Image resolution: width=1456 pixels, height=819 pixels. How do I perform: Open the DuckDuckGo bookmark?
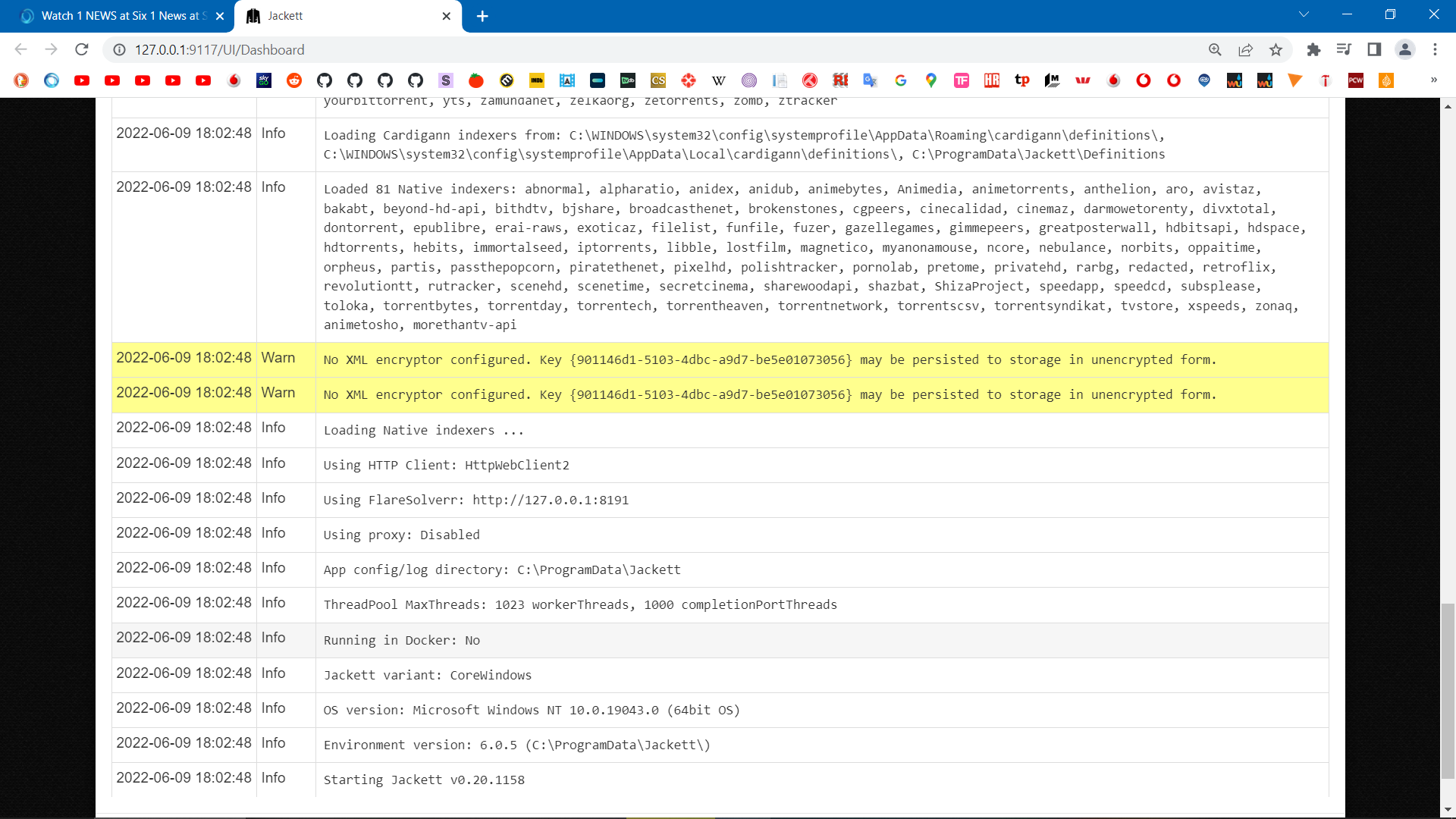coord(20,80)
